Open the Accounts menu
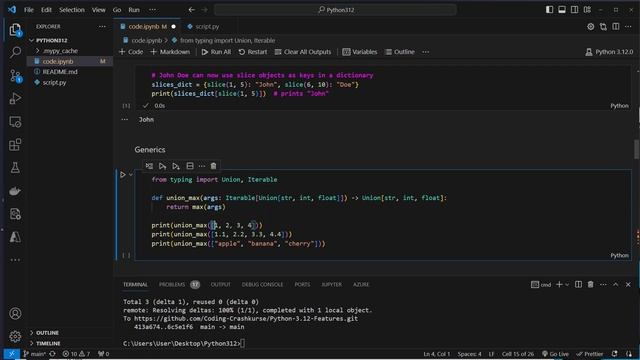This screenshot has height=360, width=640. click(15, 313)
